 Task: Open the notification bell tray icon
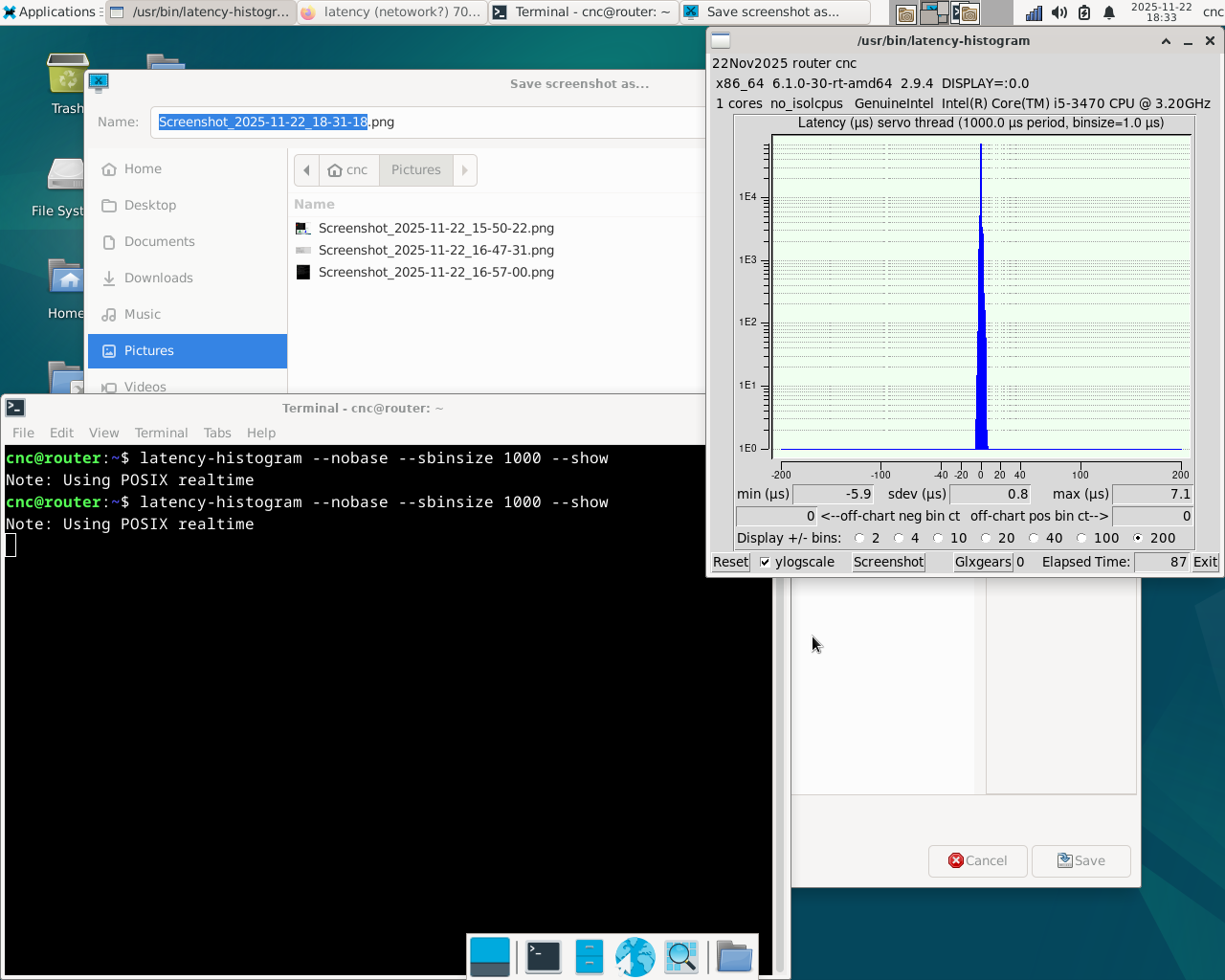point(1109,12)
